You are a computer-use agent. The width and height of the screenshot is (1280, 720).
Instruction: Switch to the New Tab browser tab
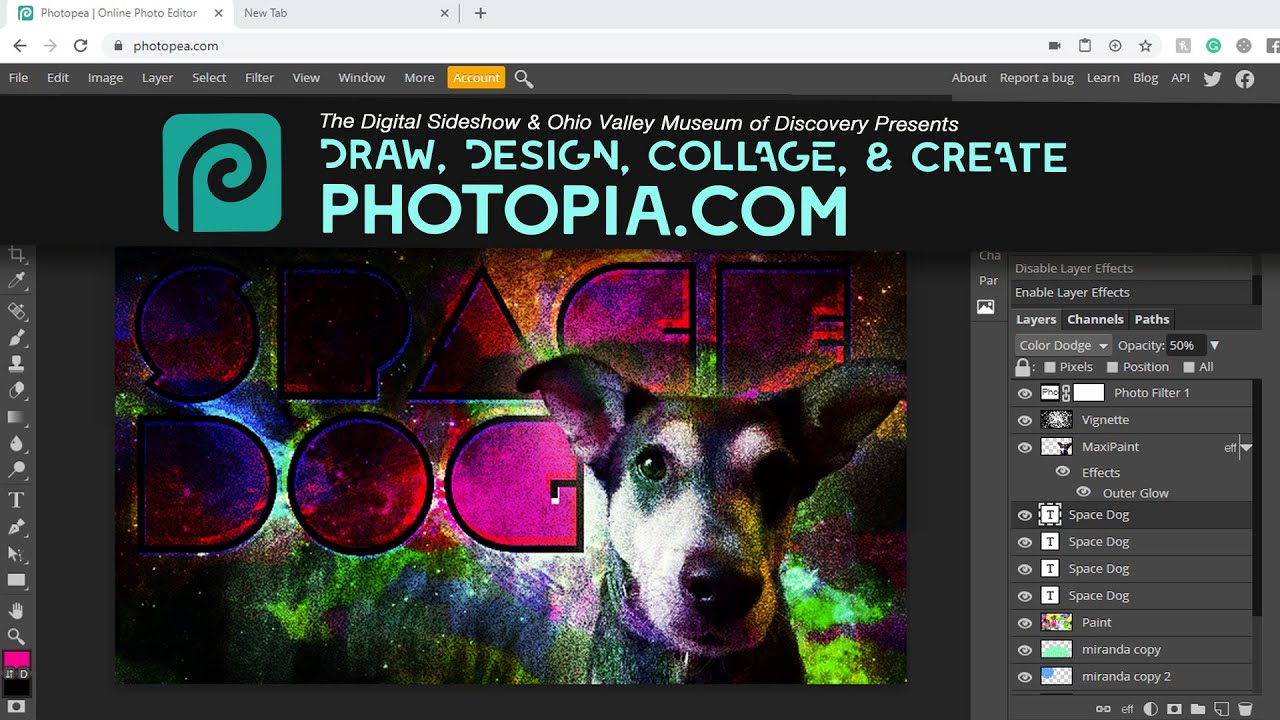coord(347,14)
